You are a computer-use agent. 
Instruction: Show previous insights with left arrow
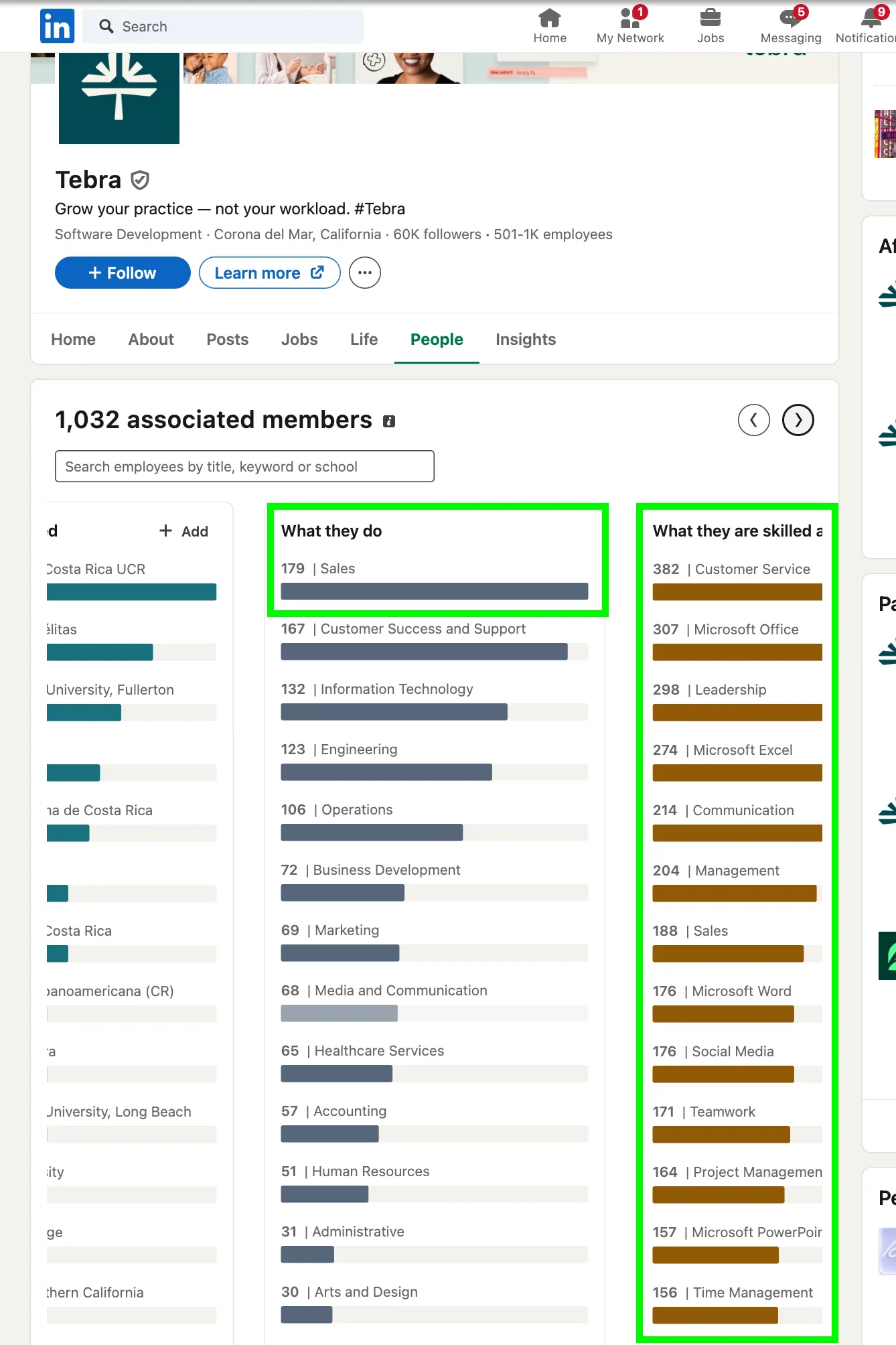[x=754, y=420]
